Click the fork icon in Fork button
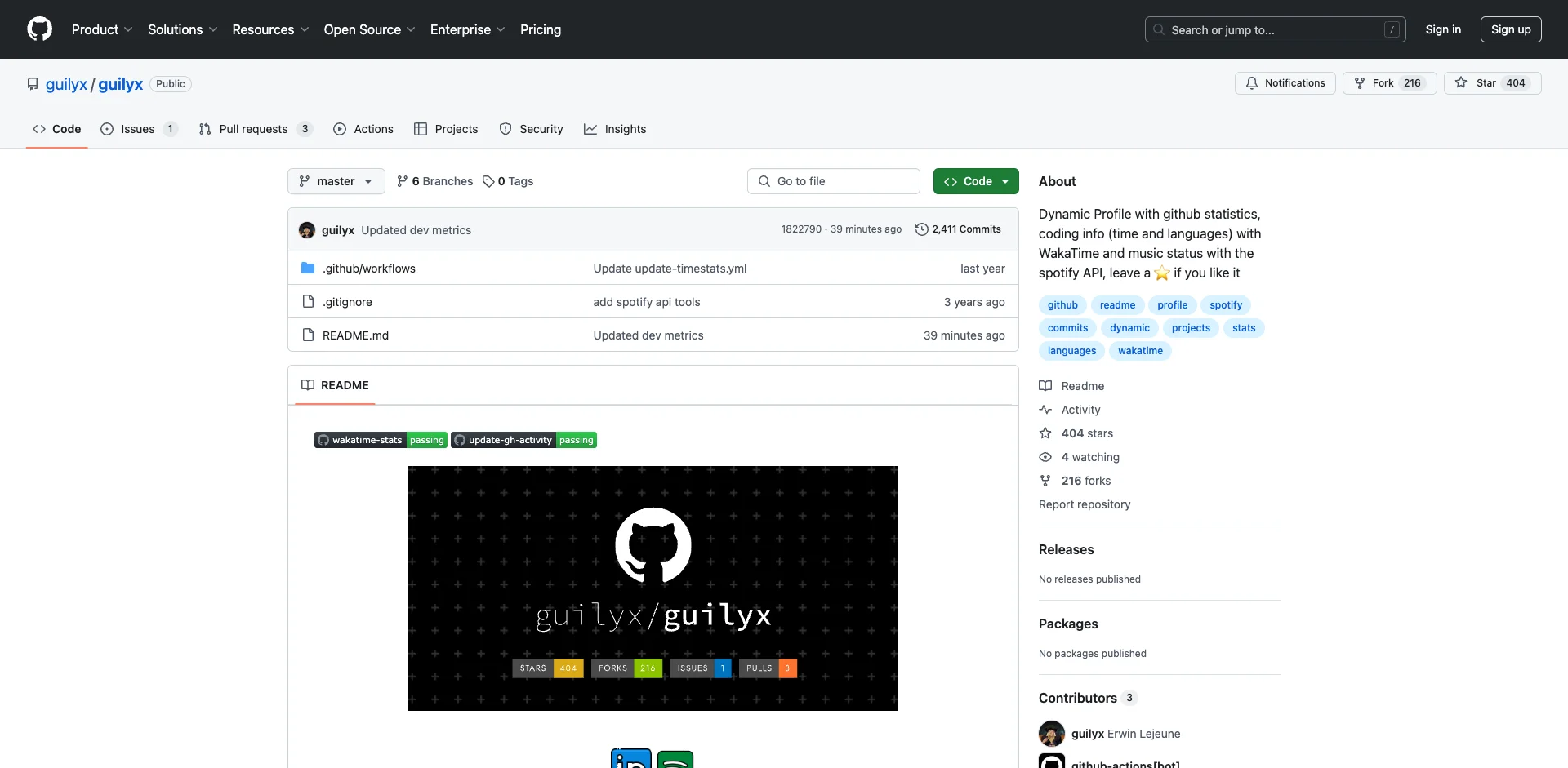This screenshot has width=1568, height=768. pos(1360,83)
